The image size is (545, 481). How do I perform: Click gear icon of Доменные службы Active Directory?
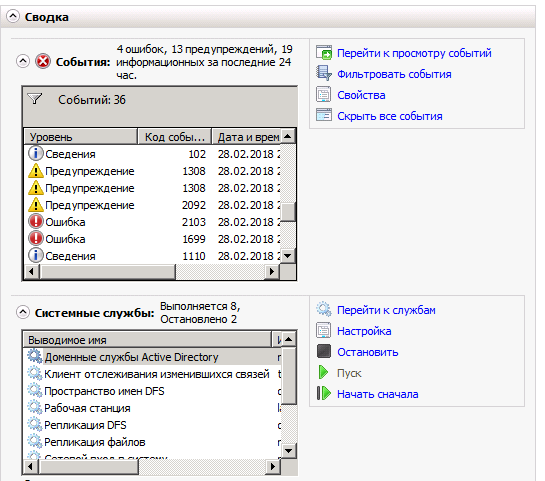point(35,357)
